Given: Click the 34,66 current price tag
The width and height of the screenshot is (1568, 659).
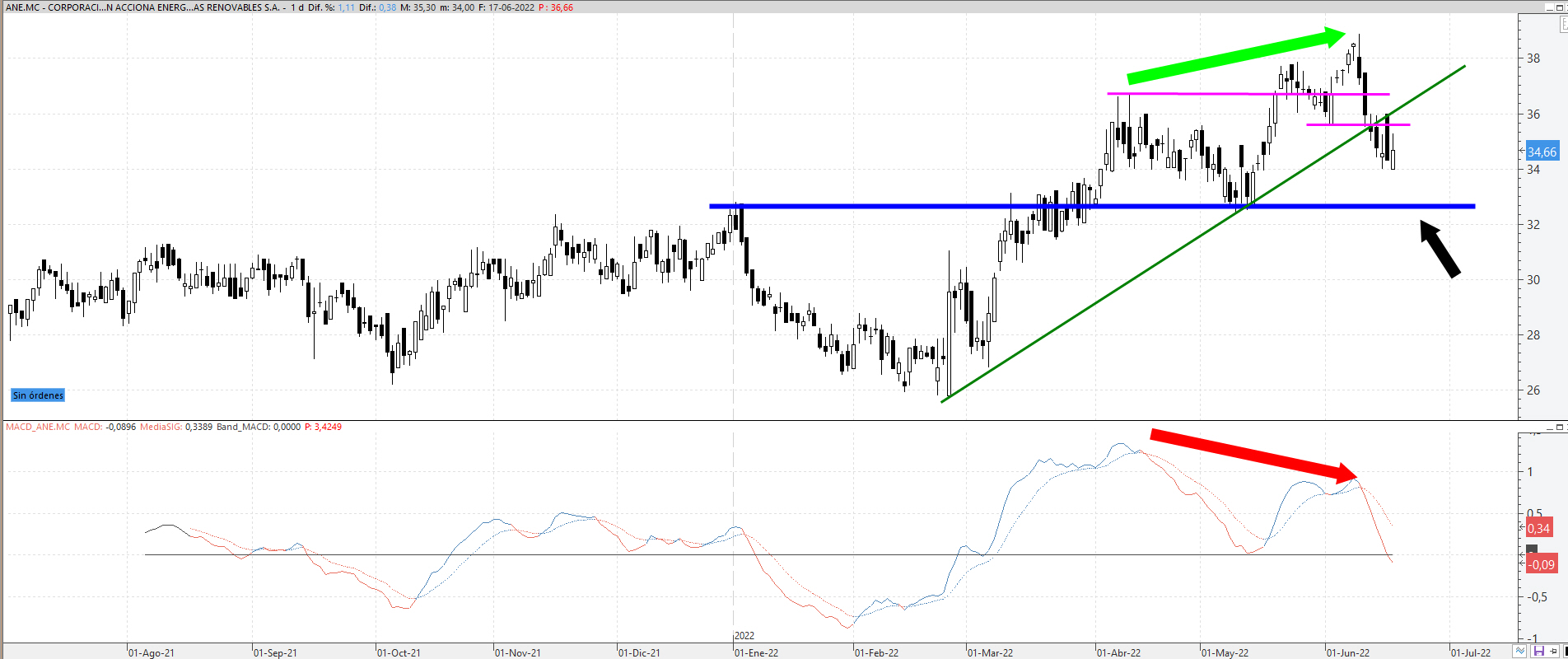Looking at the screenshot, I should click(x=1541, y=152).
